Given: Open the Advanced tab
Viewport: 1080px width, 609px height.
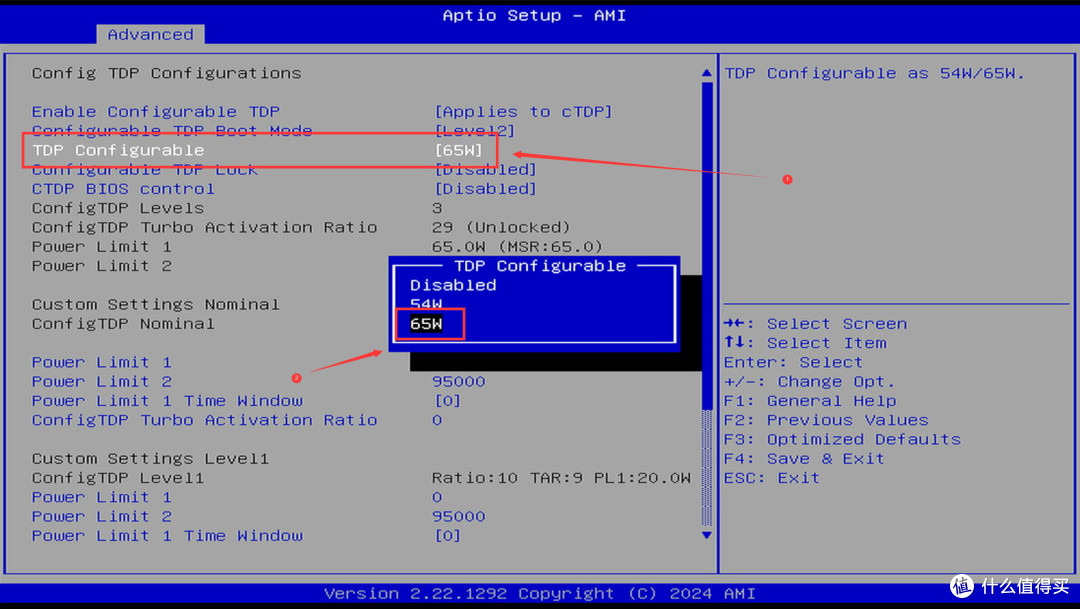Looking at the screenshot, I should (x=150, y=34).
